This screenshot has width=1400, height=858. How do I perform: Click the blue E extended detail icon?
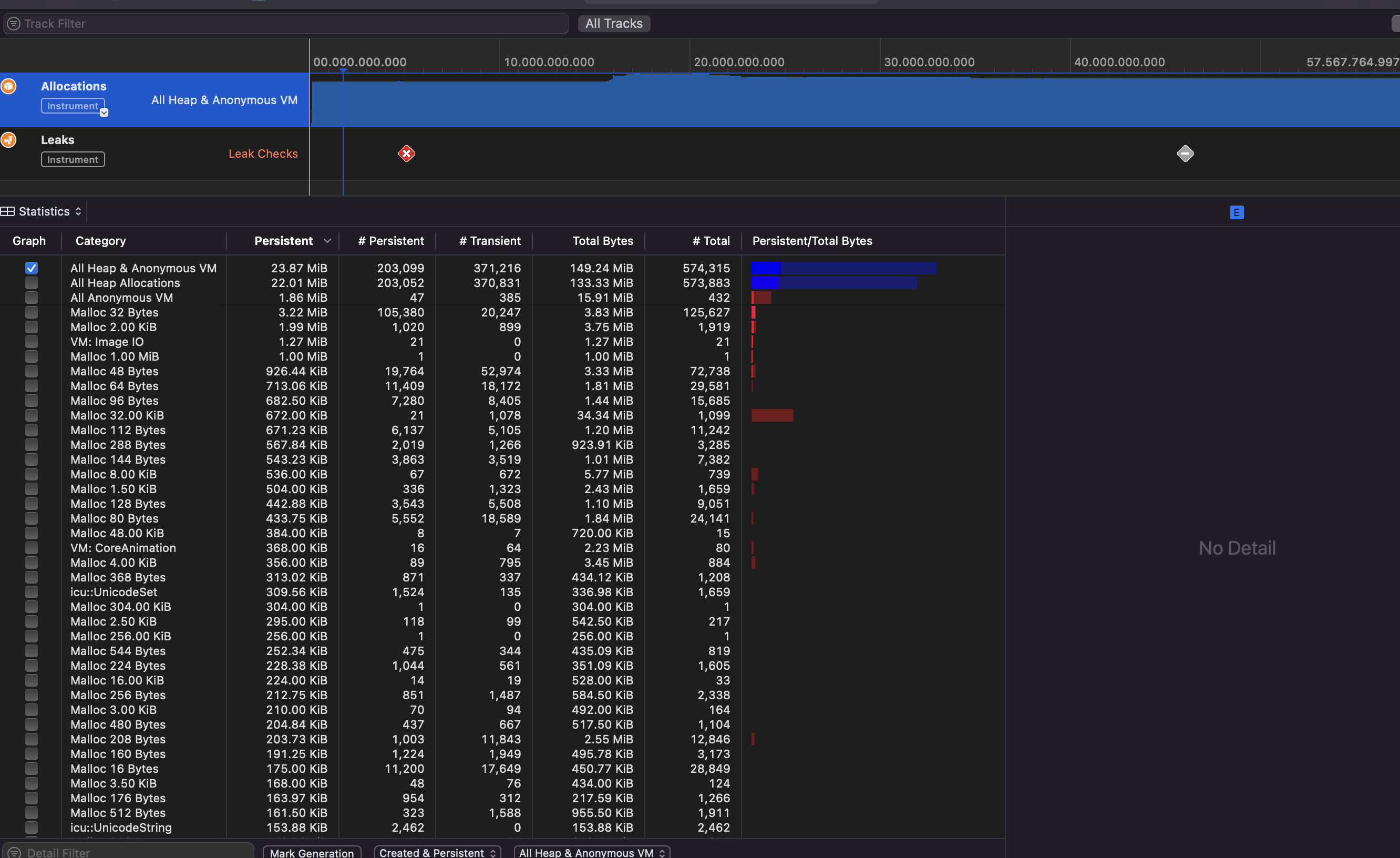pos(1237,212)
